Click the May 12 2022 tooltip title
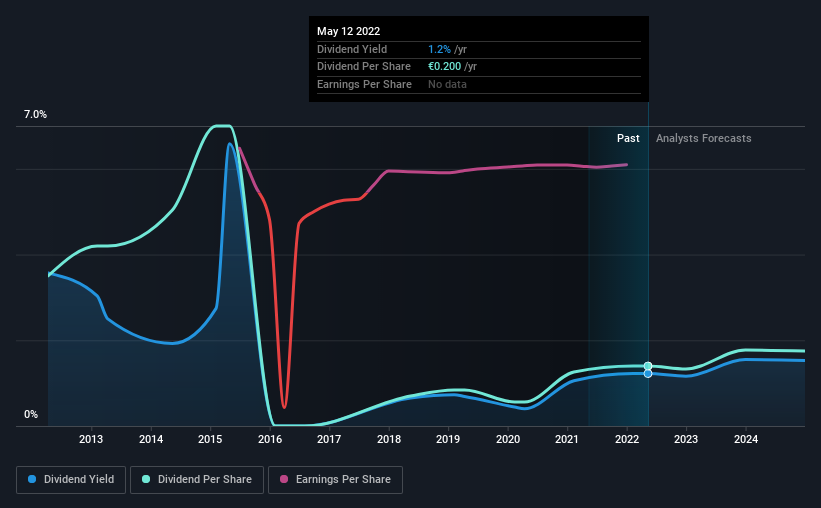 [x=349, y=31]
